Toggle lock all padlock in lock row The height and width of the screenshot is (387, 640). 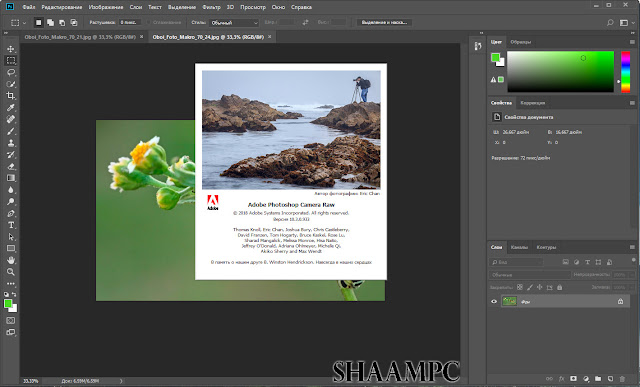point(560,287)
